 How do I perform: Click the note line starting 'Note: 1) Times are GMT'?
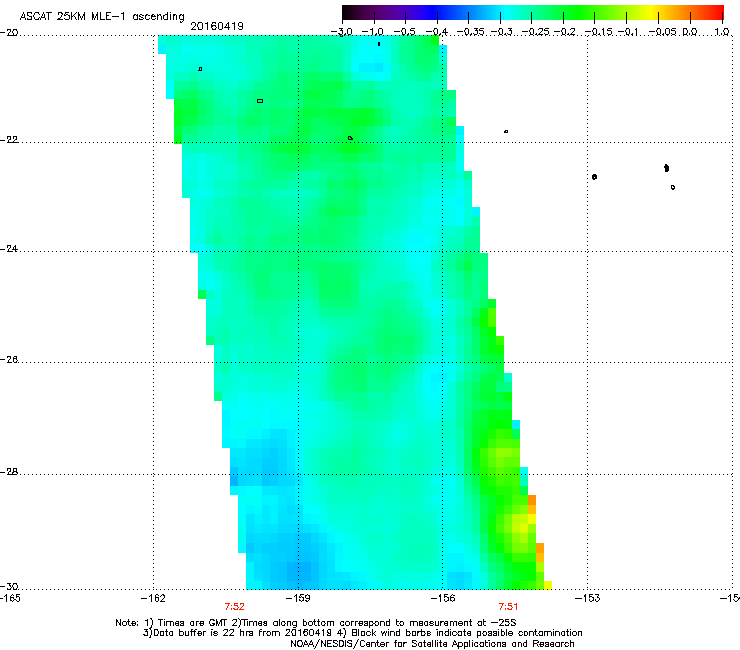316,623
